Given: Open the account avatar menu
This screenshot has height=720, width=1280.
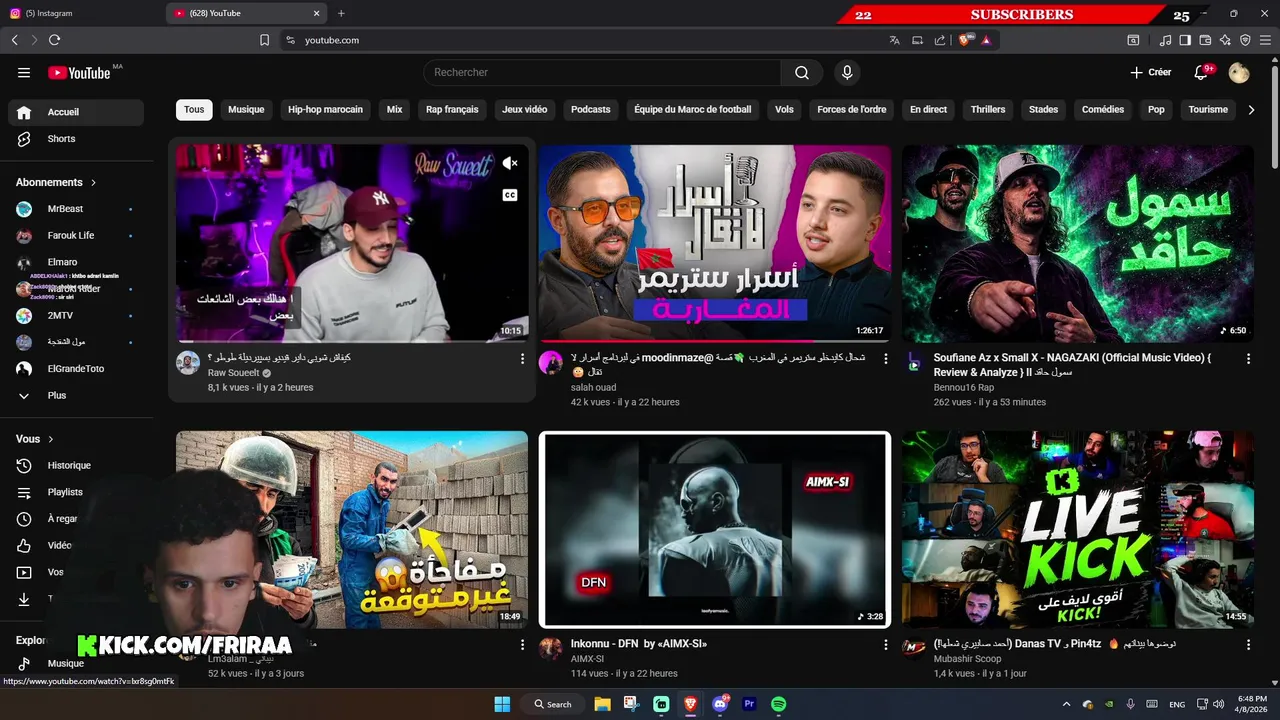Looking at the screenshot, I should (1239, 72).
